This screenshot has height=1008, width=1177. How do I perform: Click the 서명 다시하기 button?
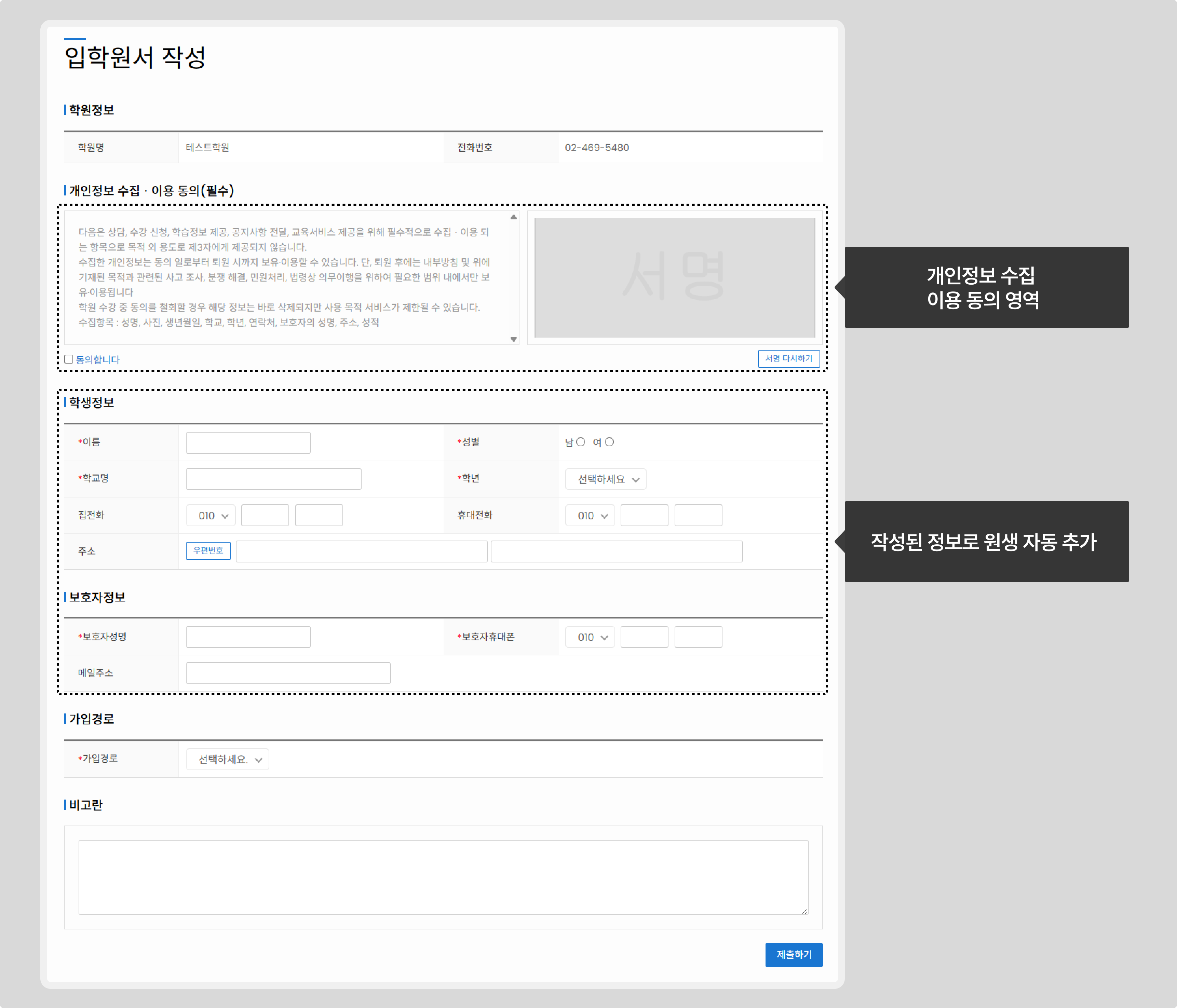pos(788,358)
